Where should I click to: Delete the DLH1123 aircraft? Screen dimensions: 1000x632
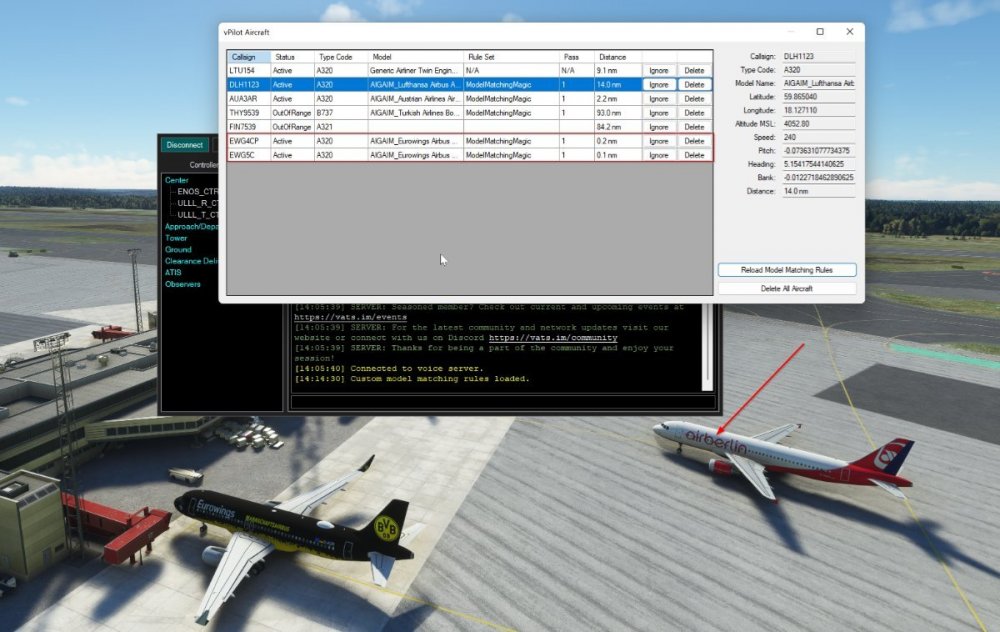695,84
